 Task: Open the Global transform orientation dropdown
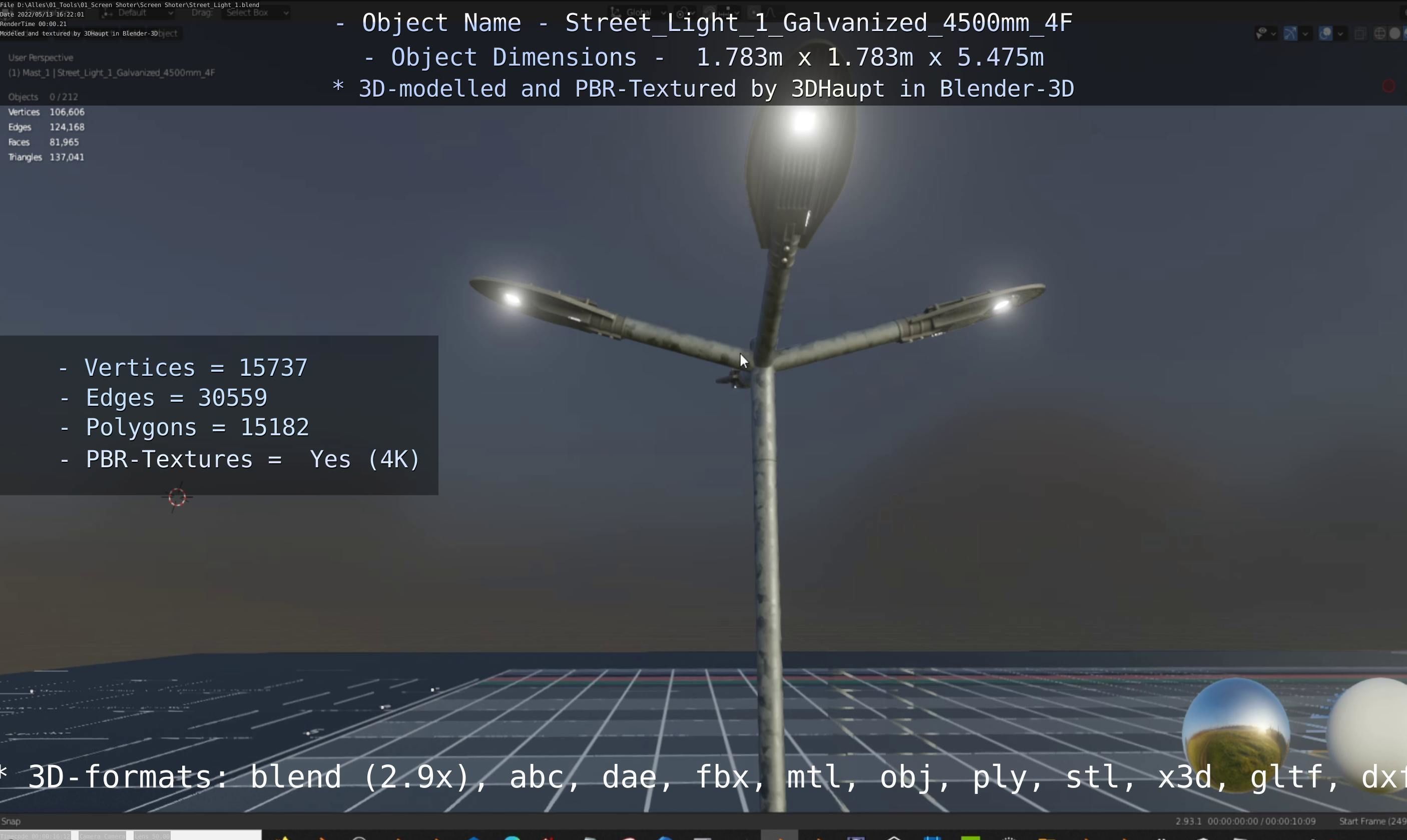click(x=639, y=13)
